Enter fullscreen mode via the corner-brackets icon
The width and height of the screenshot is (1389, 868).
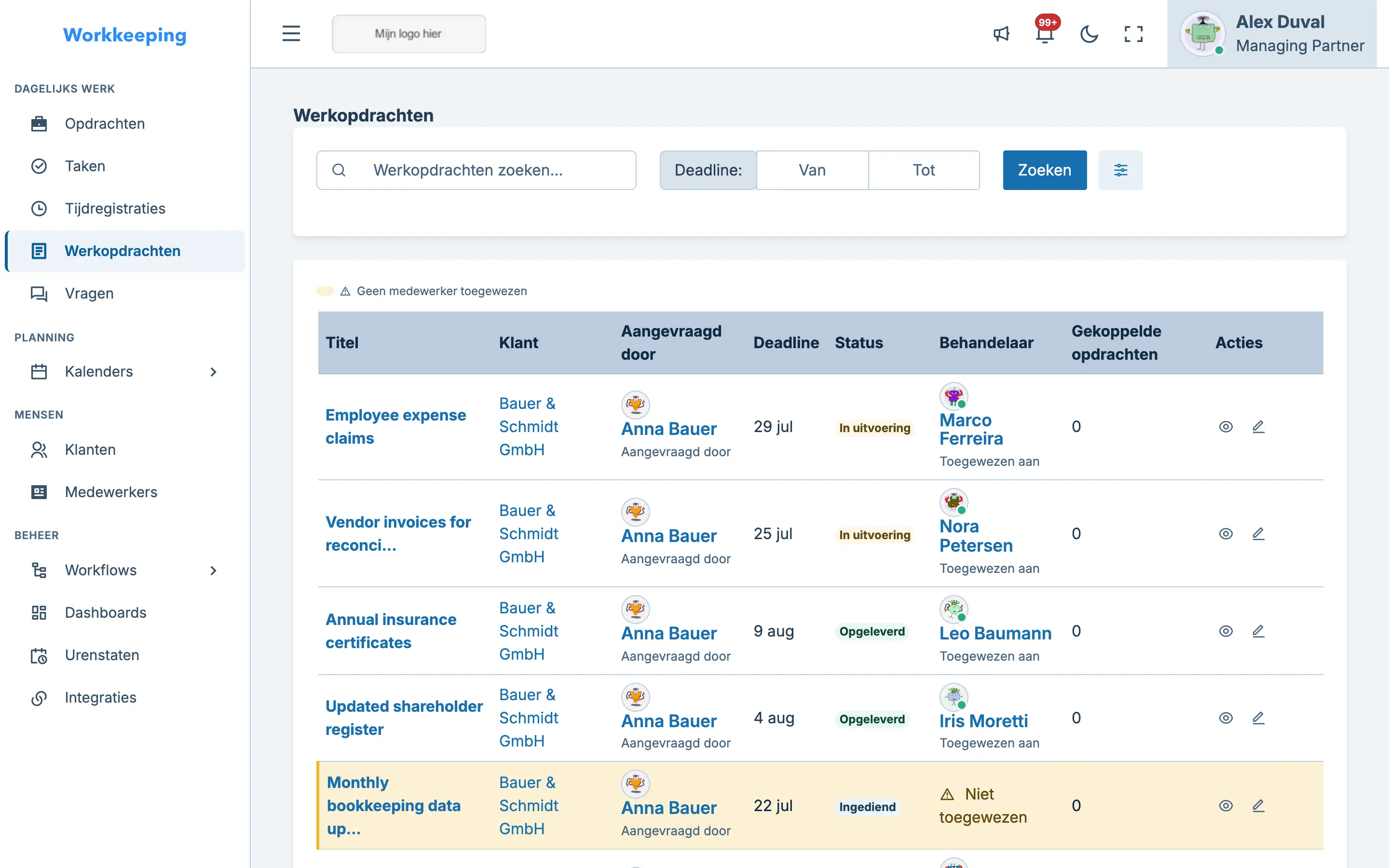pyautogui.click(x=1133, y=34)
